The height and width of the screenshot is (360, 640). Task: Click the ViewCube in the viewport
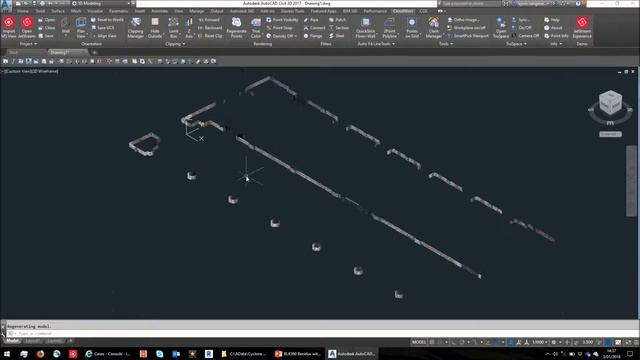(610, 103)
